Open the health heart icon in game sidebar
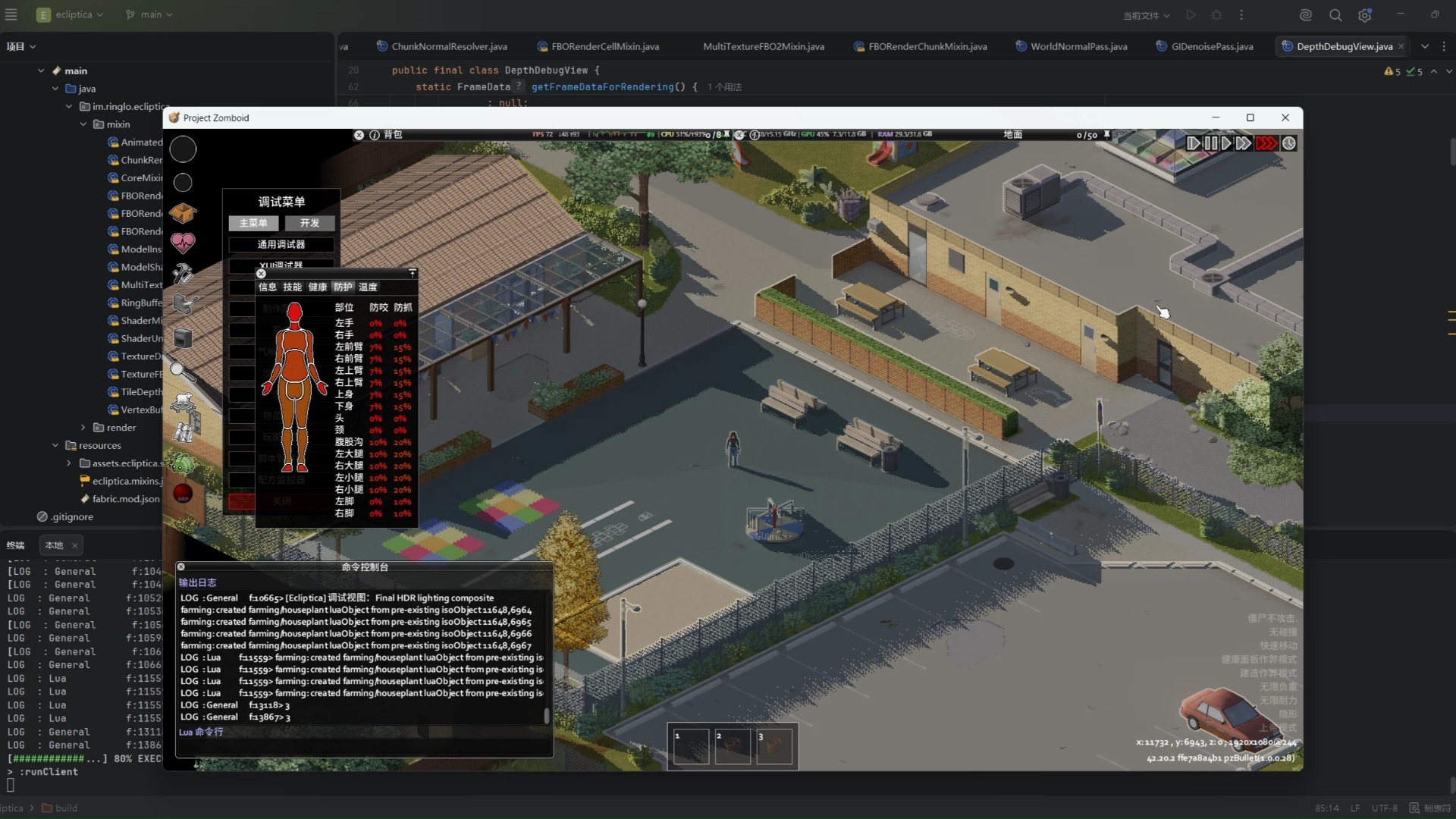Screen dimensions: 1456x819 183,243
